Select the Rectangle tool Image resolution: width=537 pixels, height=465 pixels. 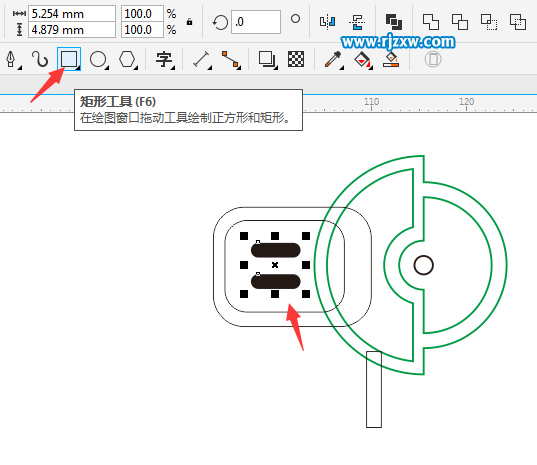(x=69, y=59)
